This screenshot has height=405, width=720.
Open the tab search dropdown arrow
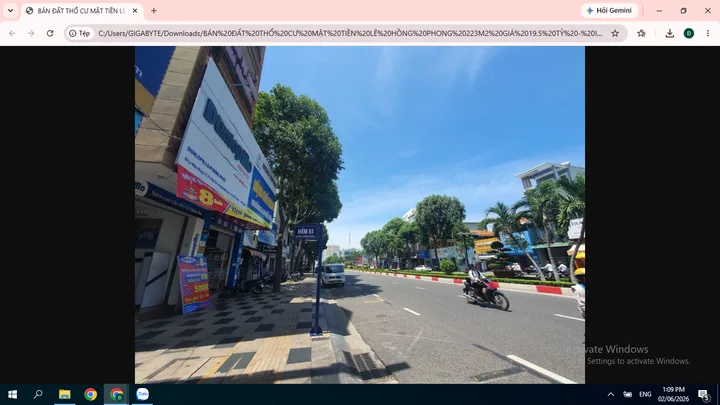(x=10, y=11)
